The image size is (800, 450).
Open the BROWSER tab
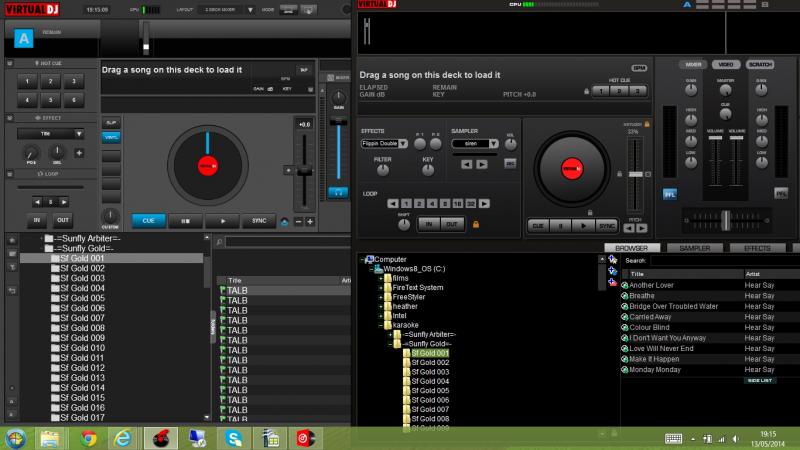coord(632,248)
